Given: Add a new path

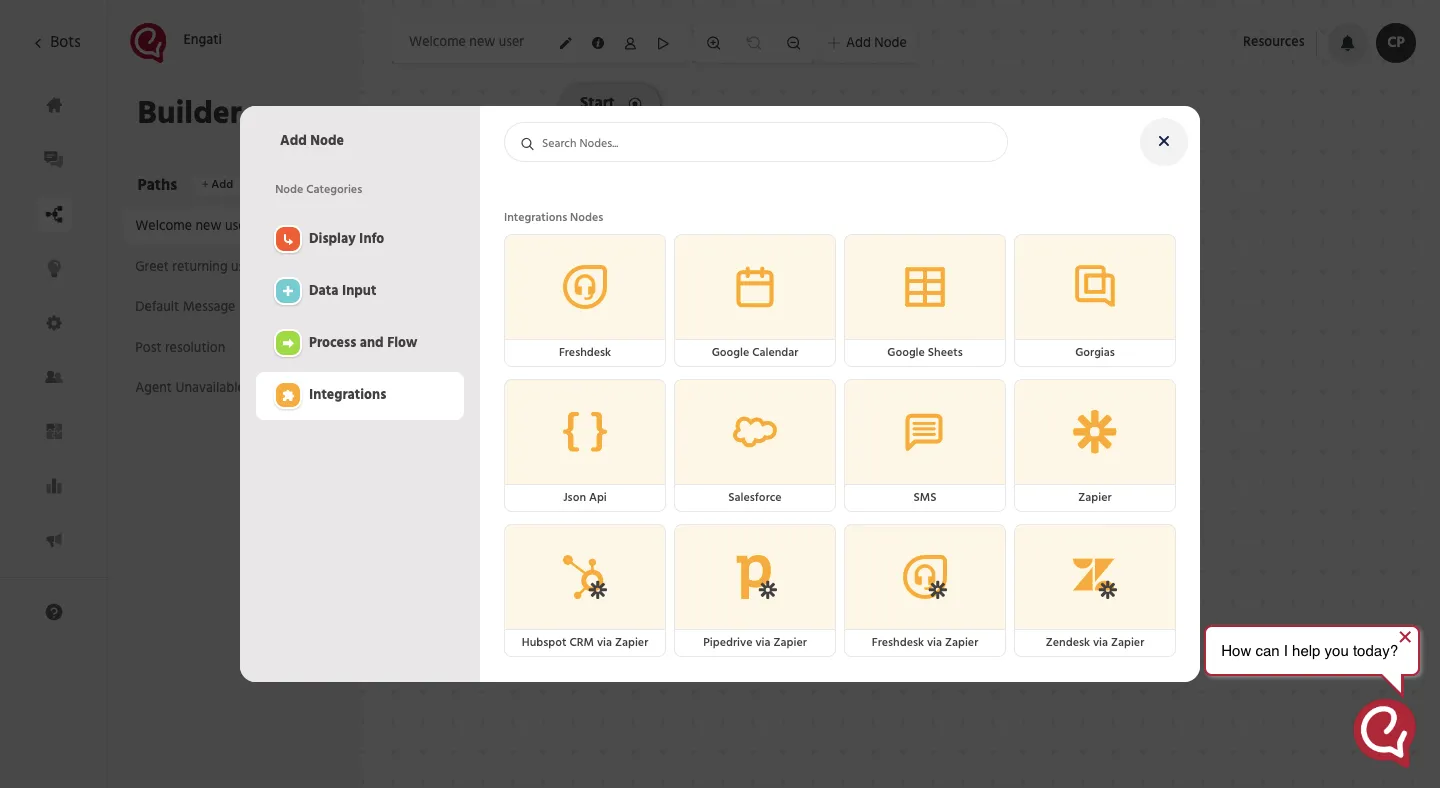Looking at the screenshot, I should tap(217, 184).
